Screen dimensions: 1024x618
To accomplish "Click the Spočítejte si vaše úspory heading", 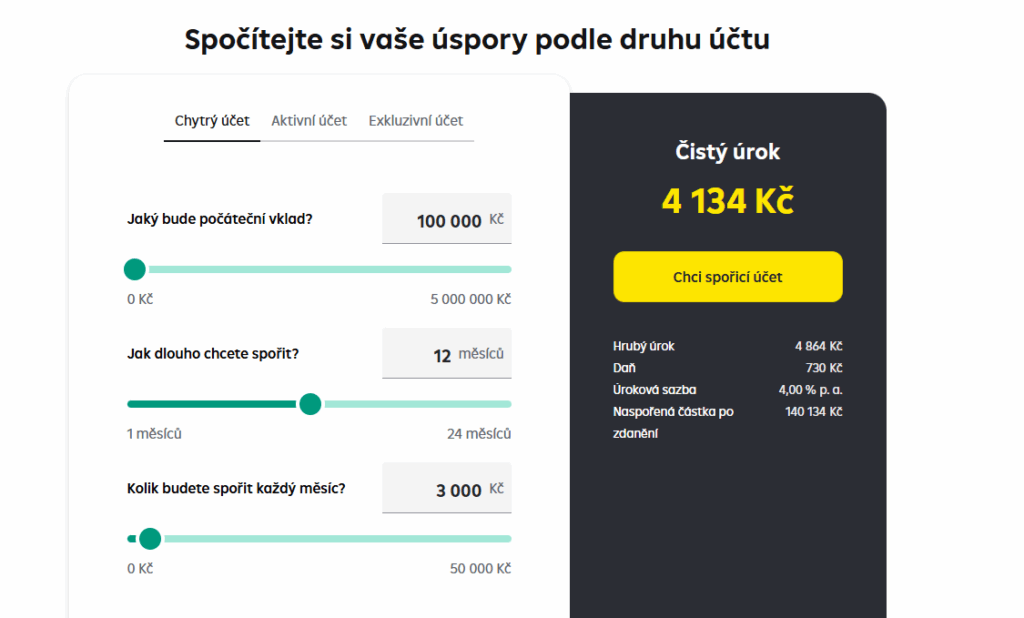I will click(477, 39).
